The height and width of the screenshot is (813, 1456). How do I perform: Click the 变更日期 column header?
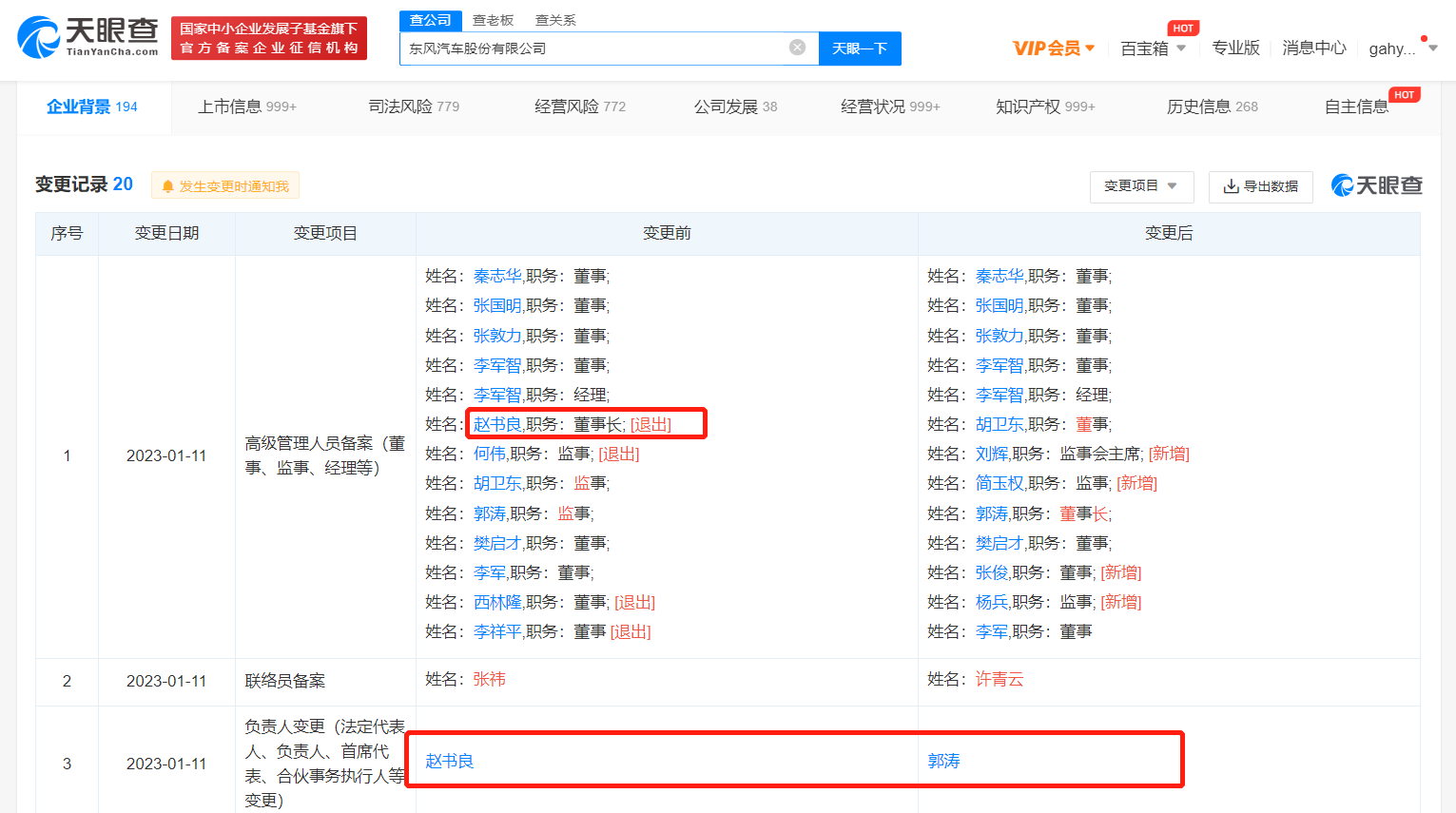[166, 233]
